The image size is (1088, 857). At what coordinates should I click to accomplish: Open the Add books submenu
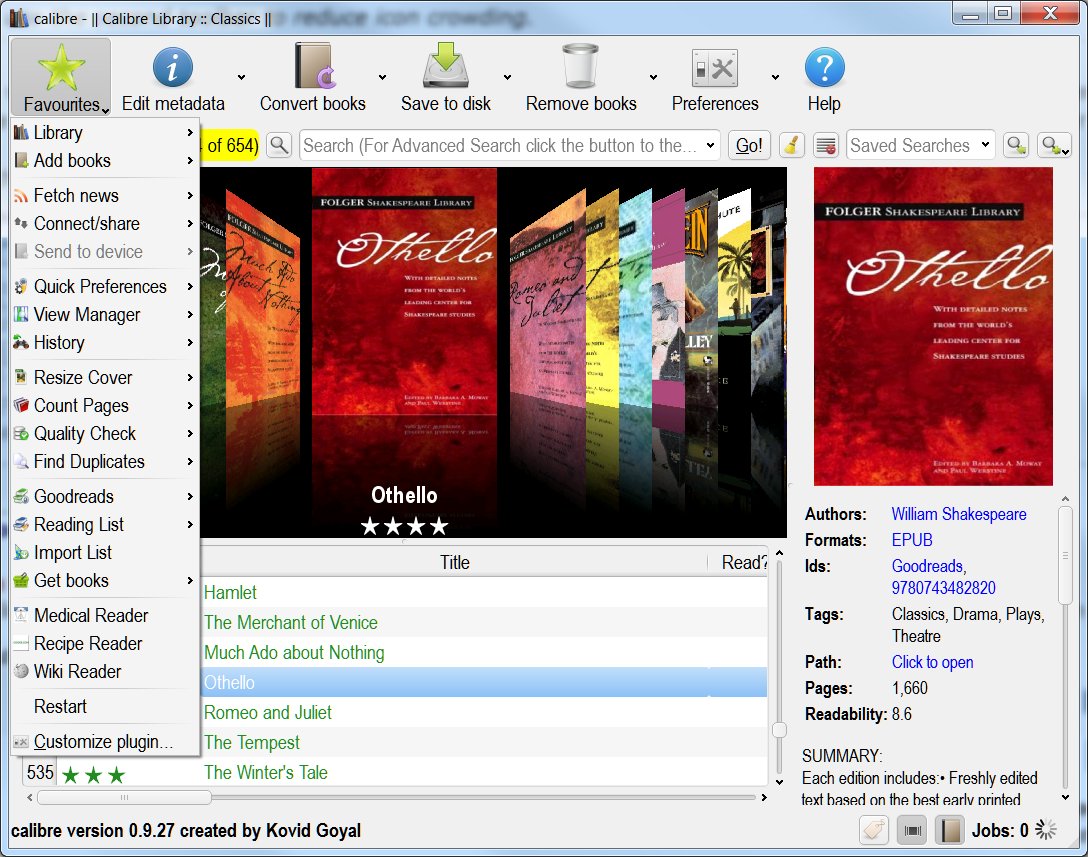[x=105, y=160]
